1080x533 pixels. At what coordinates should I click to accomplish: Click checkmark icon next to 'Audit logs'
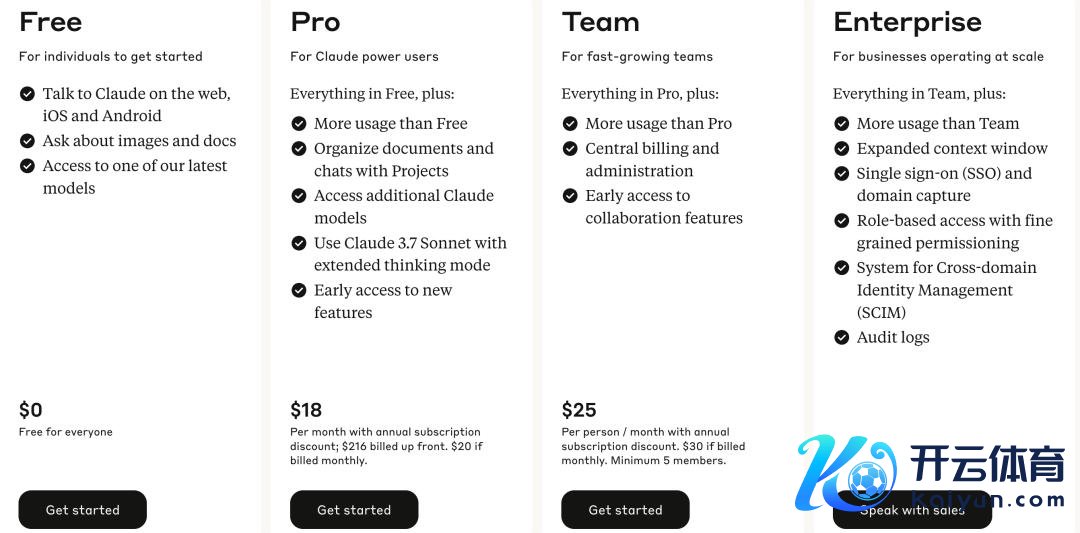pos(842,338)
